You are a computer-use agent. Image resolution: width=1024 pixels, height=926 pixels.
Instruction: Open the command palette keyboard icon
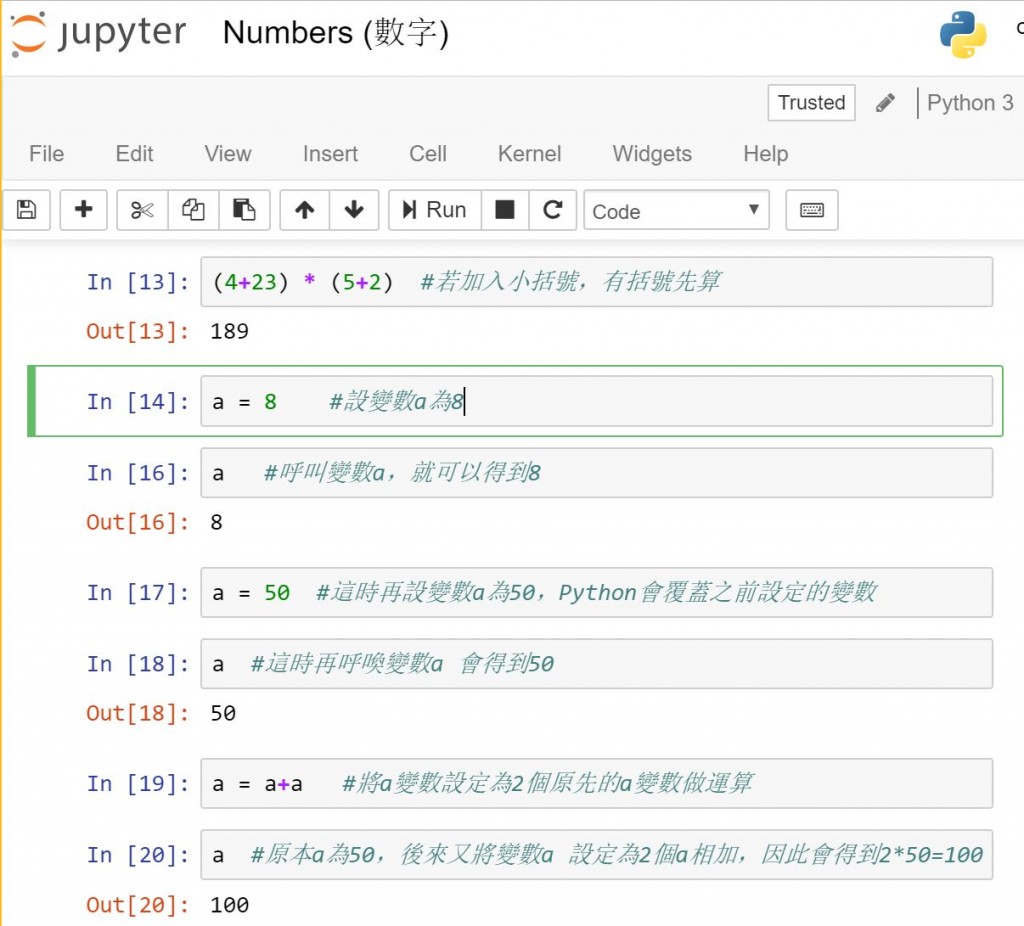tap(812, 210)
